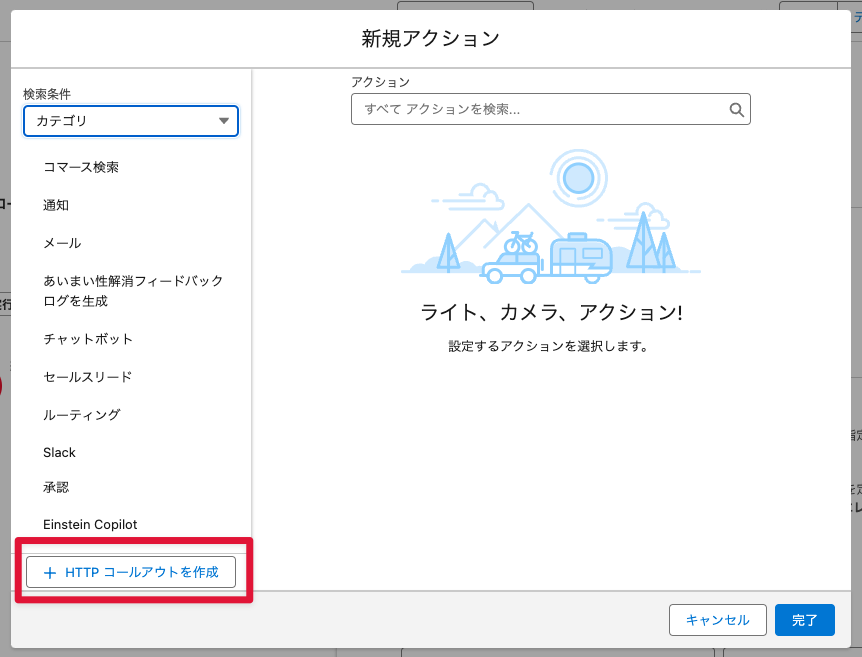Select the セールスリード category
Screen dimensions: 862x657
point(88,377)
